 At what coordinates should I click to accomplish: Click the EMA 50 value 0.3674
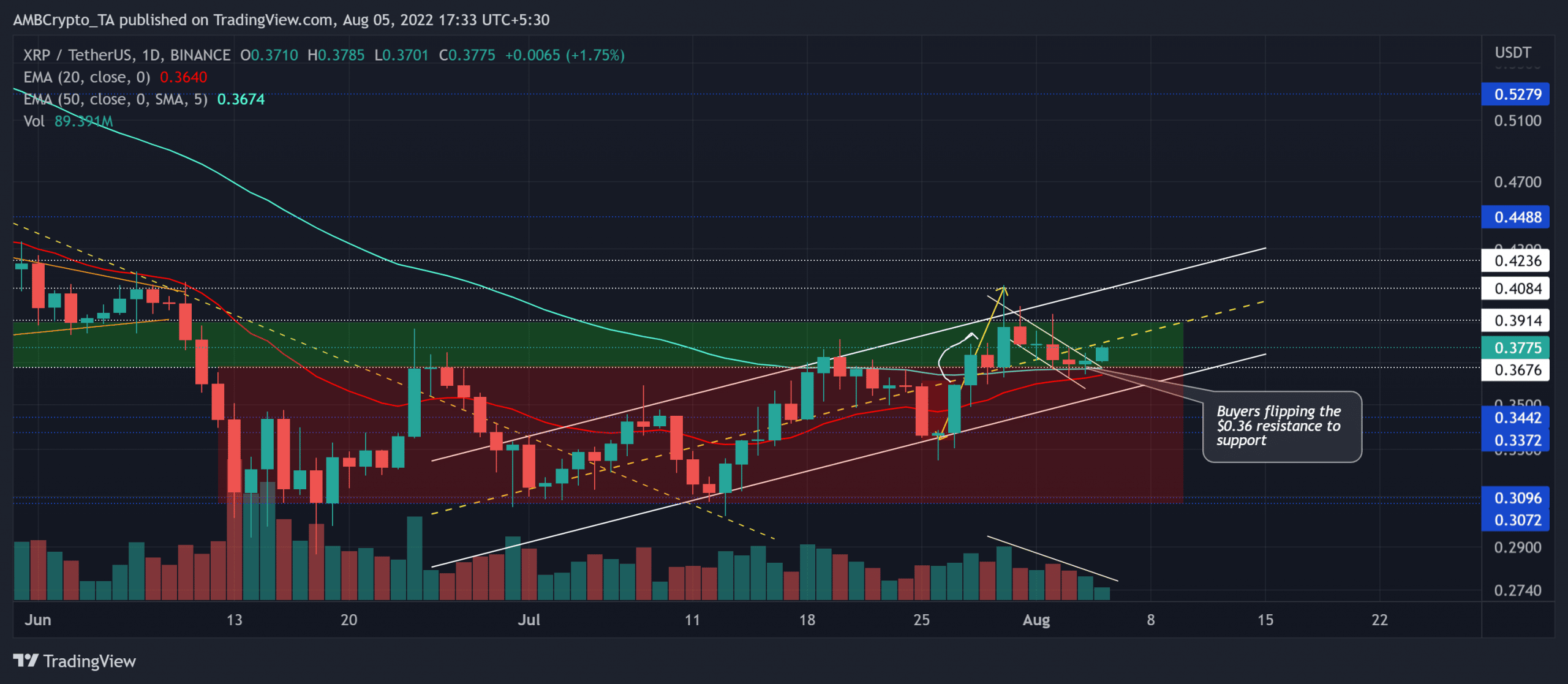[x=241, y=99]
